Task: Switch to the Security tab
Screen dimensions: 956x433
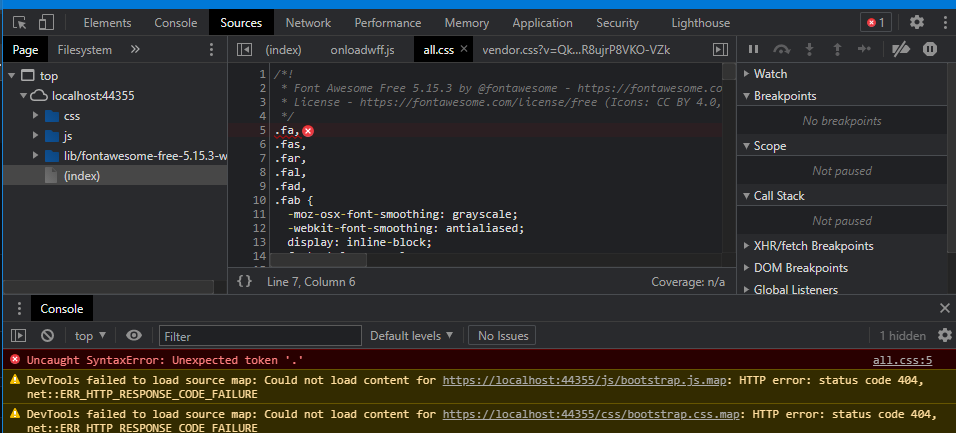Action: (617, 23)
